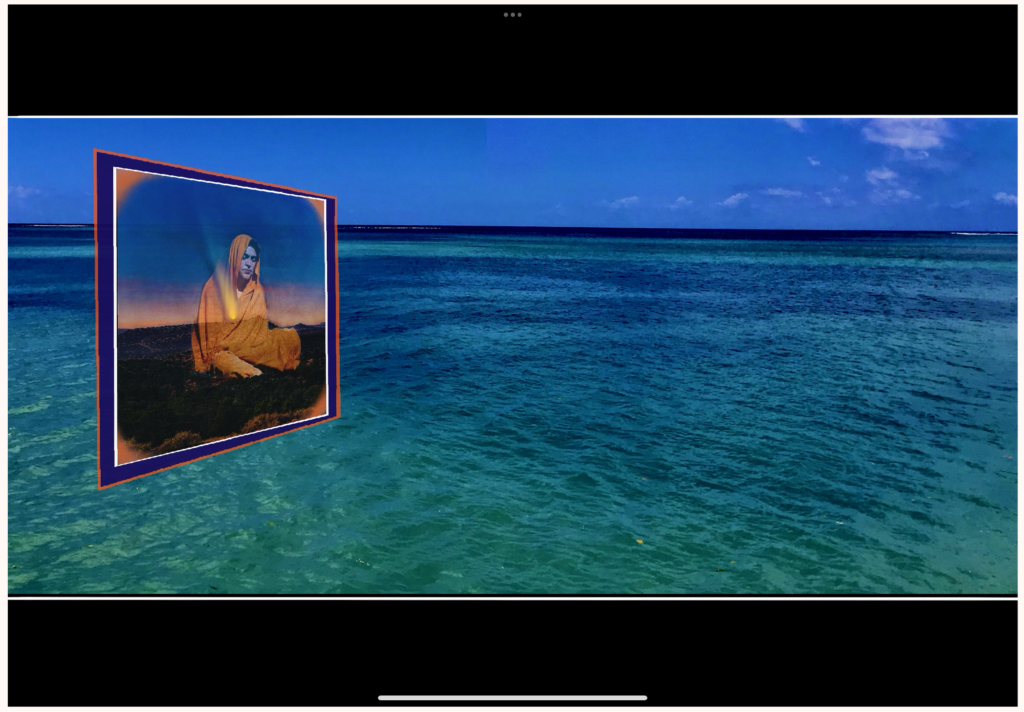Click the dark blue horizon line
The width and height of the screenshot is (1024, 712).
[x=650, y=231]
